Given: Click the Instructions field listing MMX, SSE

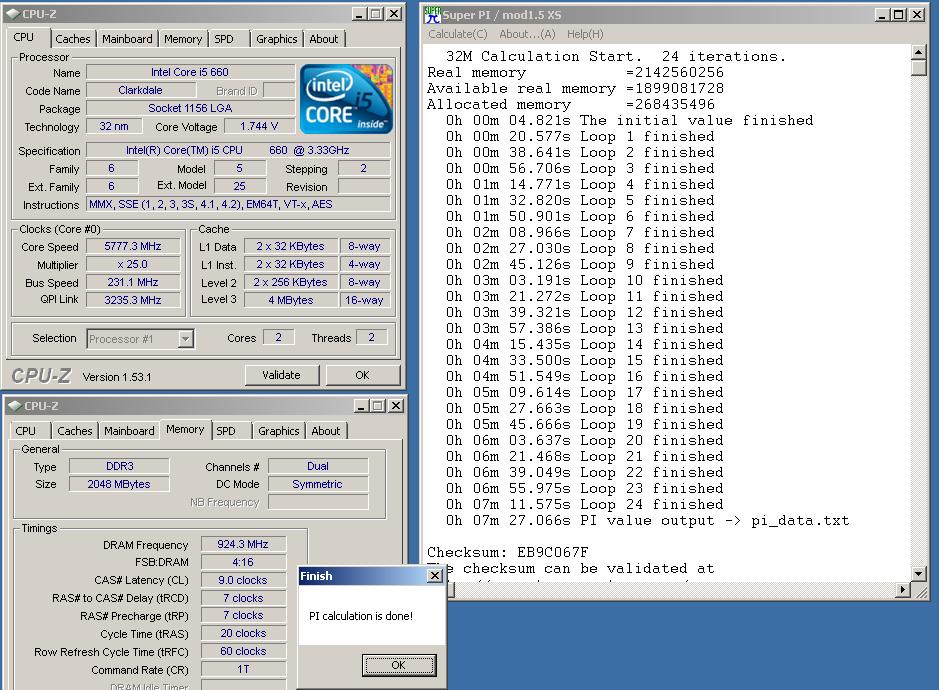Looking at the screenshot, I should pyautogui.click(x=238, y=204).
